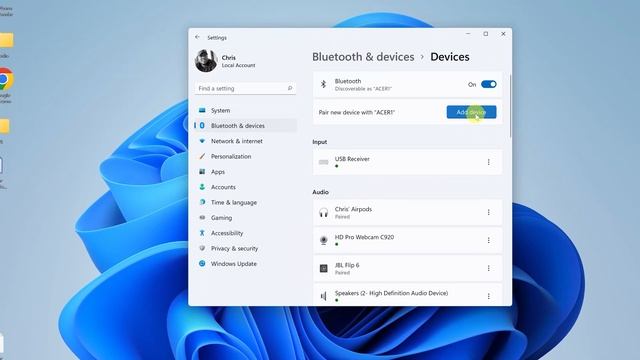Image resolution: width=640 pixels, height=360 pixels.
Task: Open the Accounts category
Action: (245, 187)
